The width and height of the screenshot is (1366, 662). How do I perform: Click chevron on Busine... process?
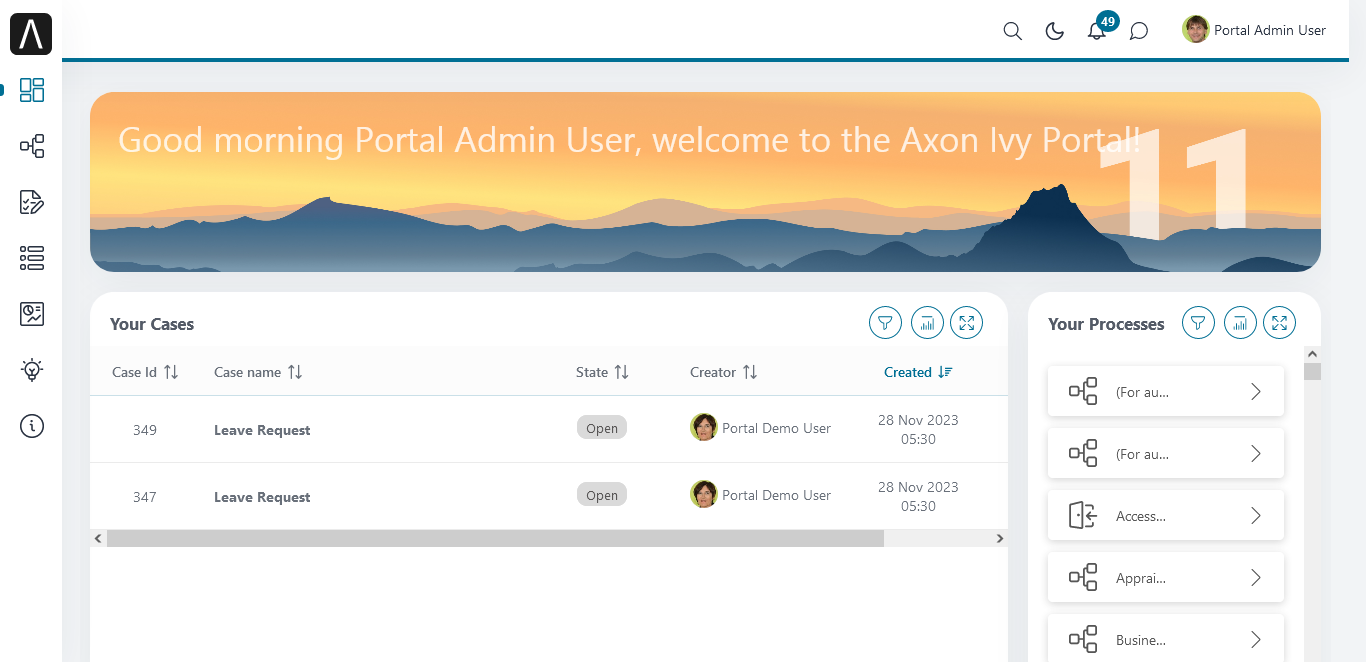click(1256, 640)
